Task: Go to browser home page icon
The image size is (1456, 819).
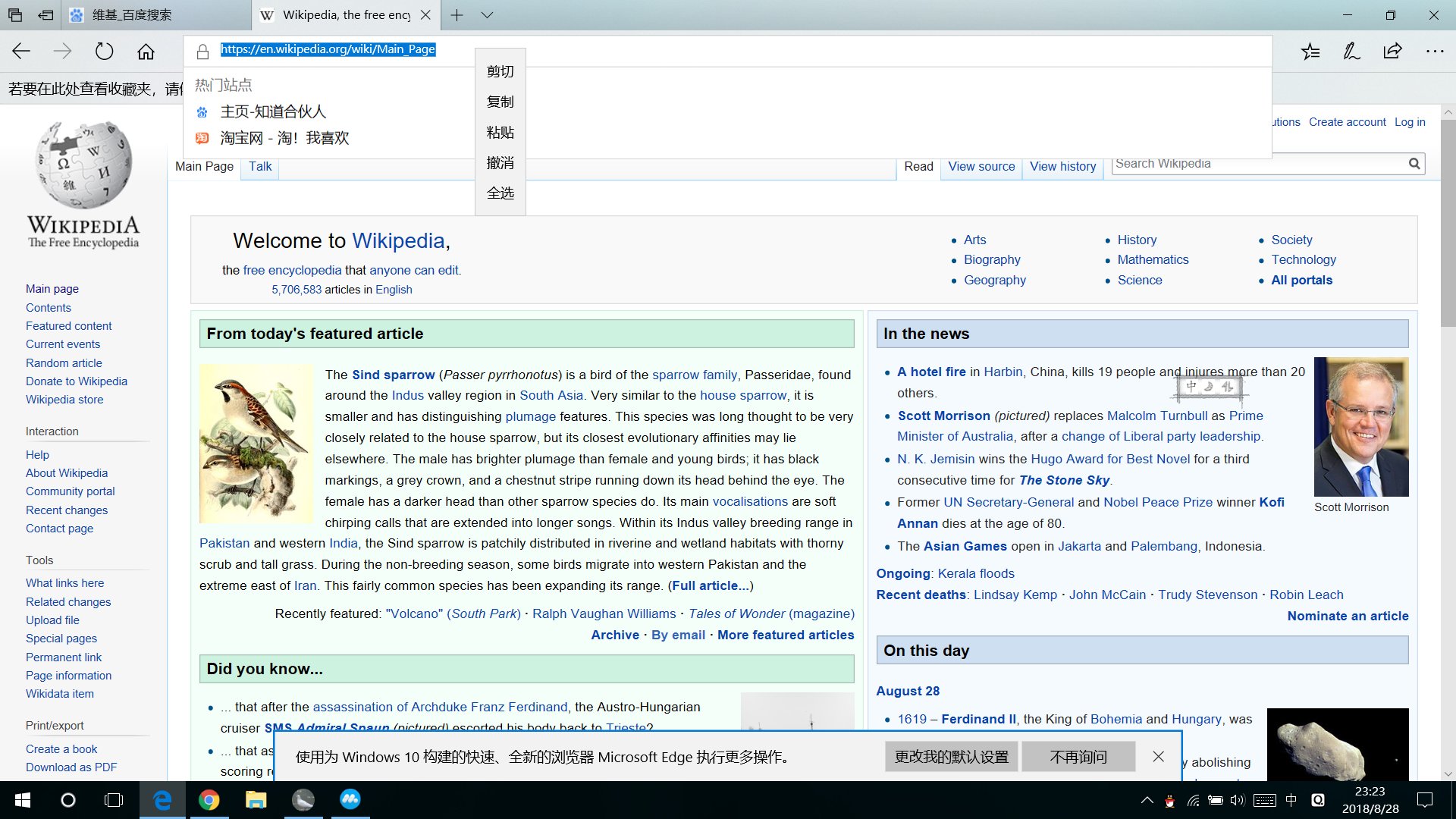Action: pyautogui.click(x=146, y=52)
